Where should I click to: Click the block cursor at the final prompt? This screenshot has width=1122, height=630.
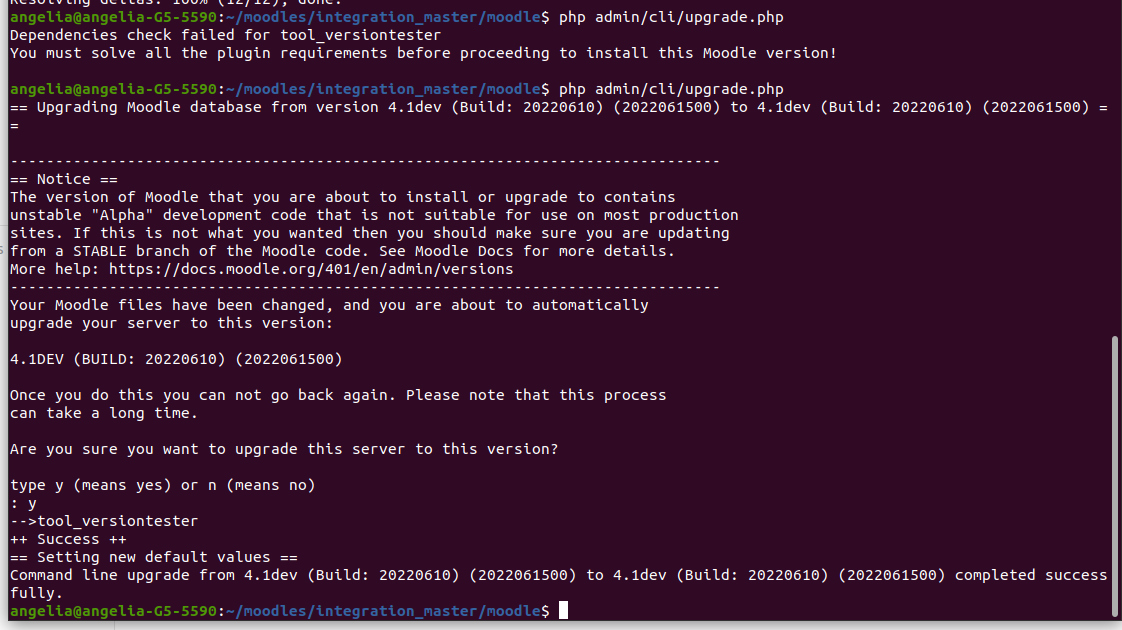[563, 611]
